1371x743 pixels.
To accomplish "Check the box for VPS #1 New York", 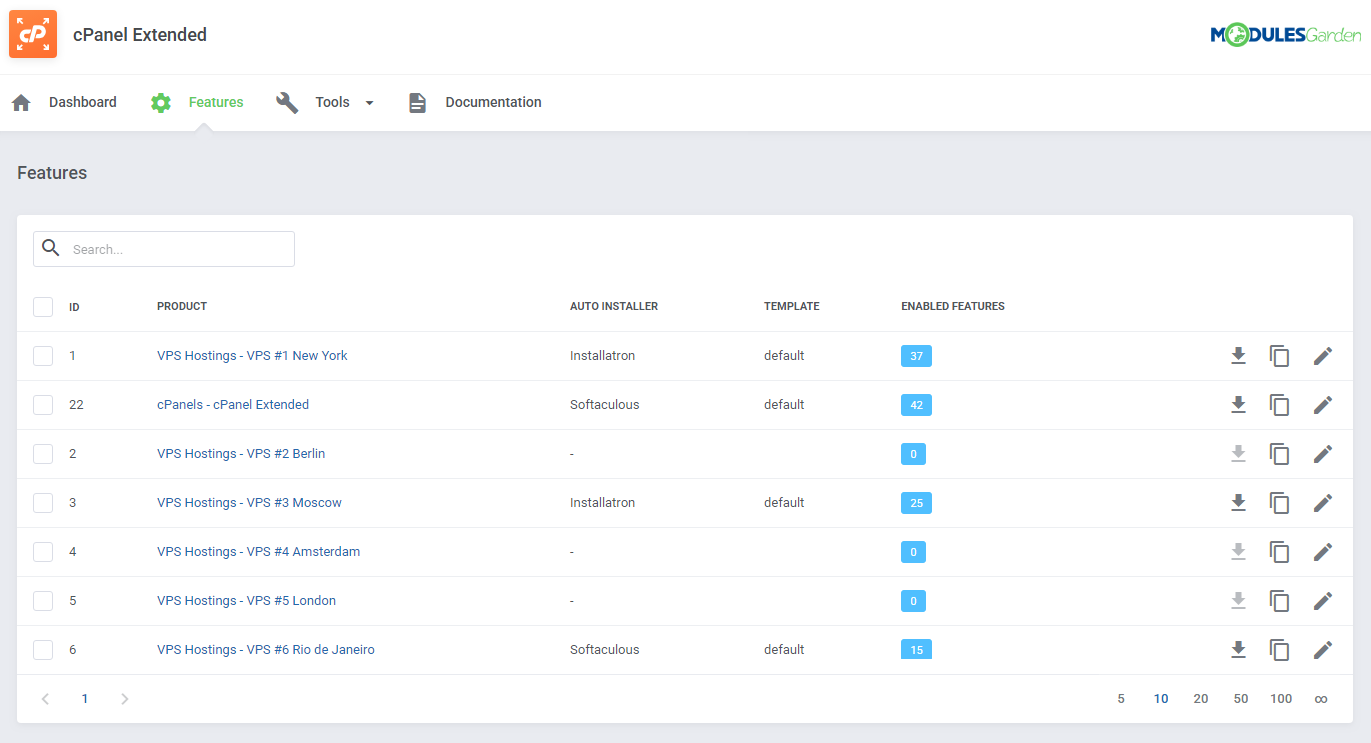I will tap(43, 355).
